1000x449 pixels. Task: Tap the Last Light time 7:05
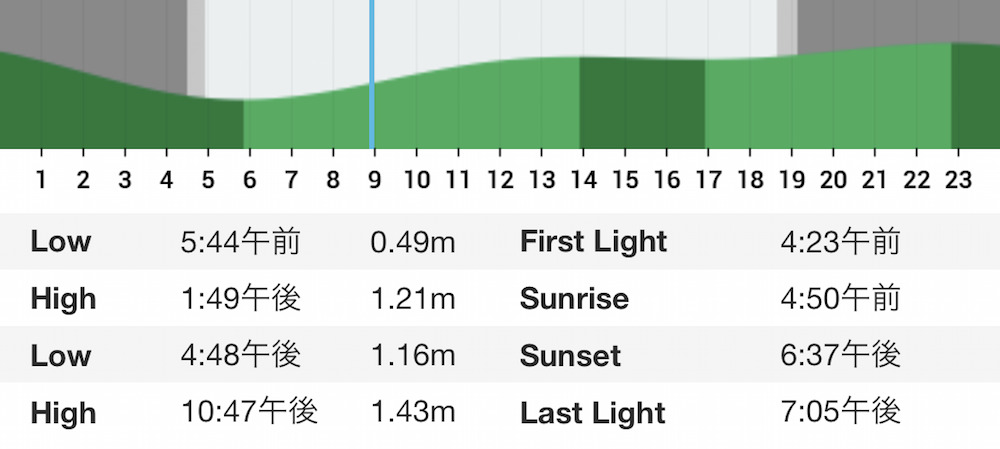pyautogui.click(x=840, y=412)
